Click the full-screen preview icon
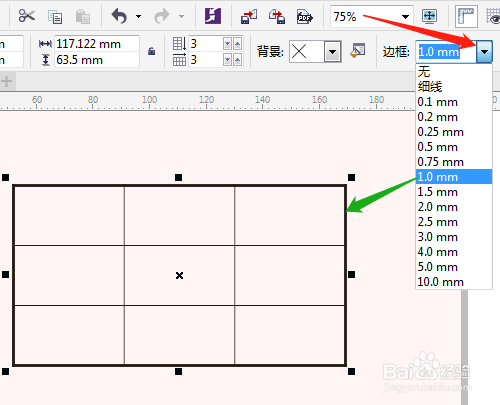This screenshot has height=405, width=500. 429,16
